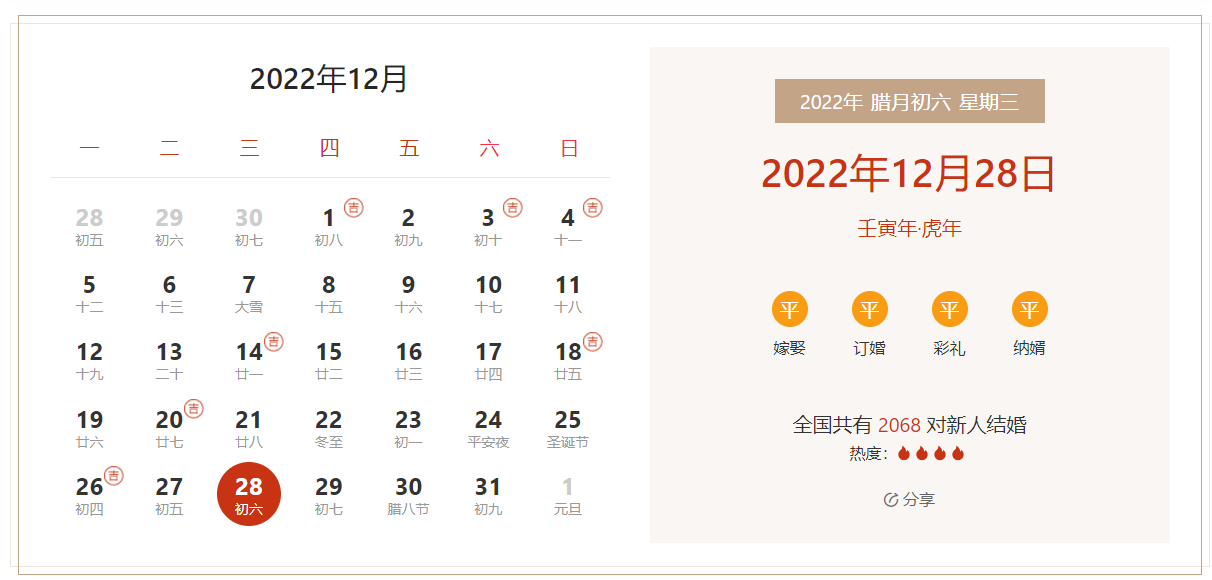Click the 平 icon above 嫁娶
Screen dimensions: 1212x580
[790, 309]
